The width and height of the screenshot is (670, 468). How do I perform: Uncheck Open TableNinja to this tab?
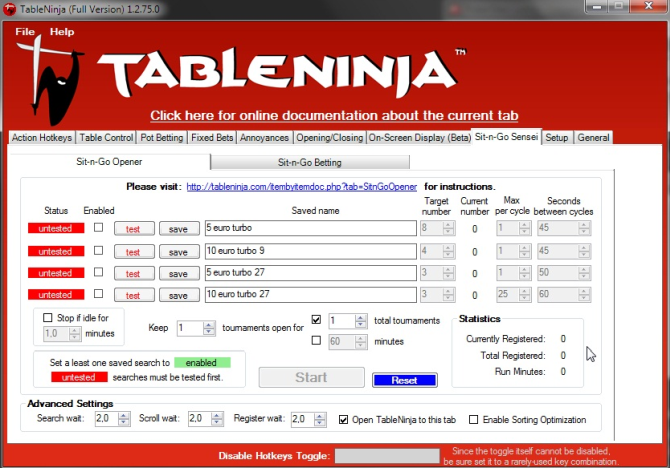(x=343, y=420)
